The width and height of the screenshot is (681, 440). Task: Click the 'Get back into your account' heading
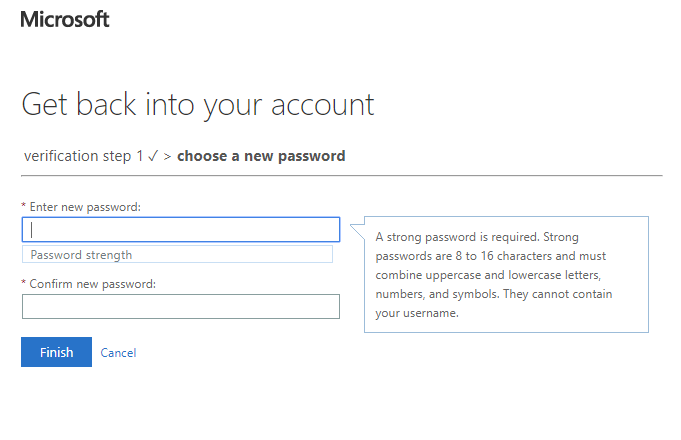point(197,104)
